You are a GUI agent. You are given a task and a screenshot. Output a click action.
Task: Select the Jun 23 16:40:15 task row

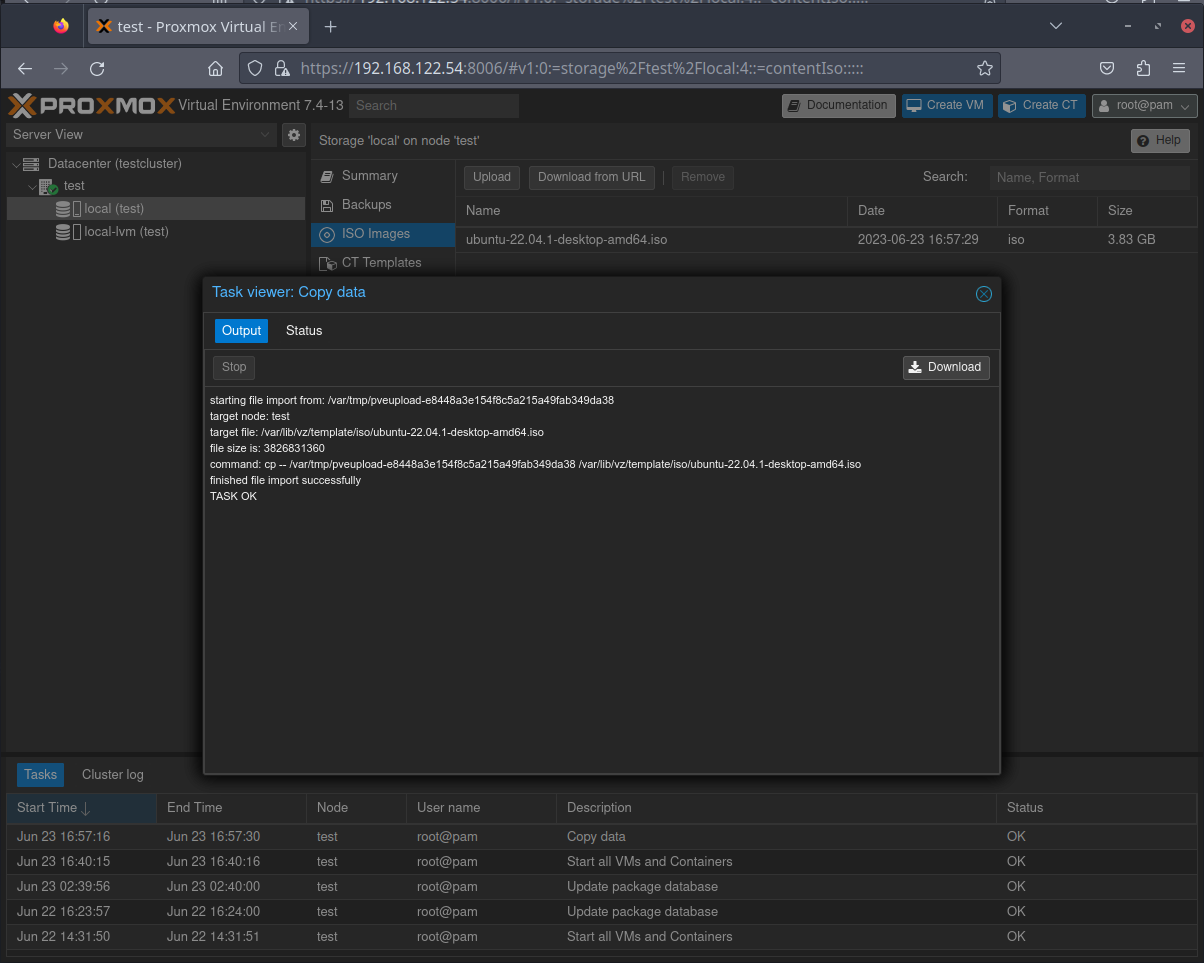tap(601, 861)
